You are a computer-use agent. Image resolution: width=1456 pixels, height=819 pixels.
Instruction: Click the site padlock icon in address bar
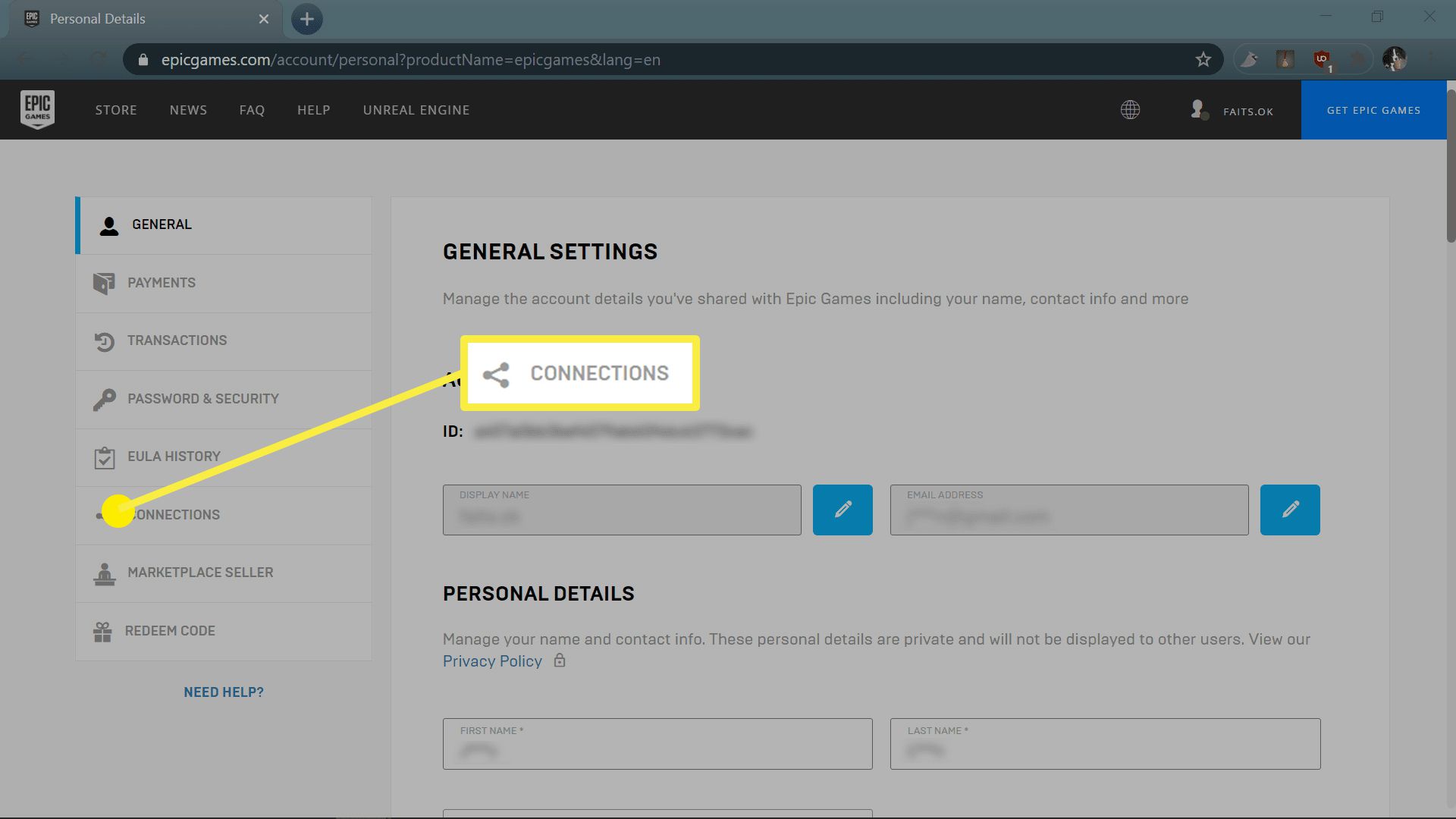(143, 60)
